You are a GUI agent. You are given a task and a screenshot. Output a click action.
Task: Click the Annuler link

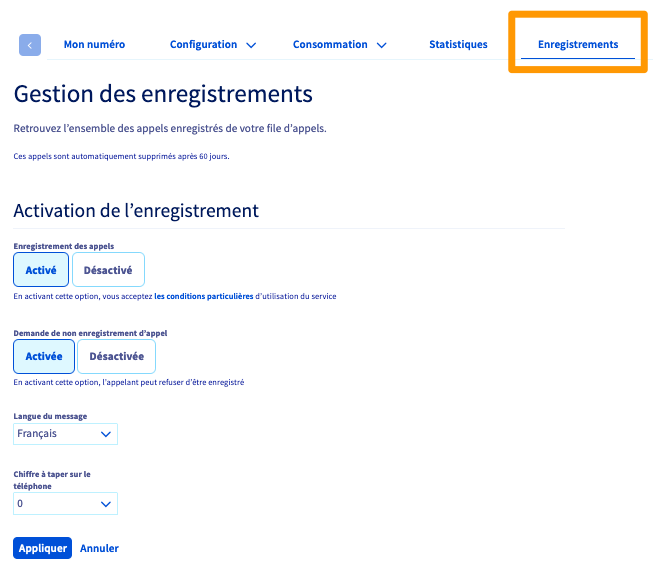point(99,548)
